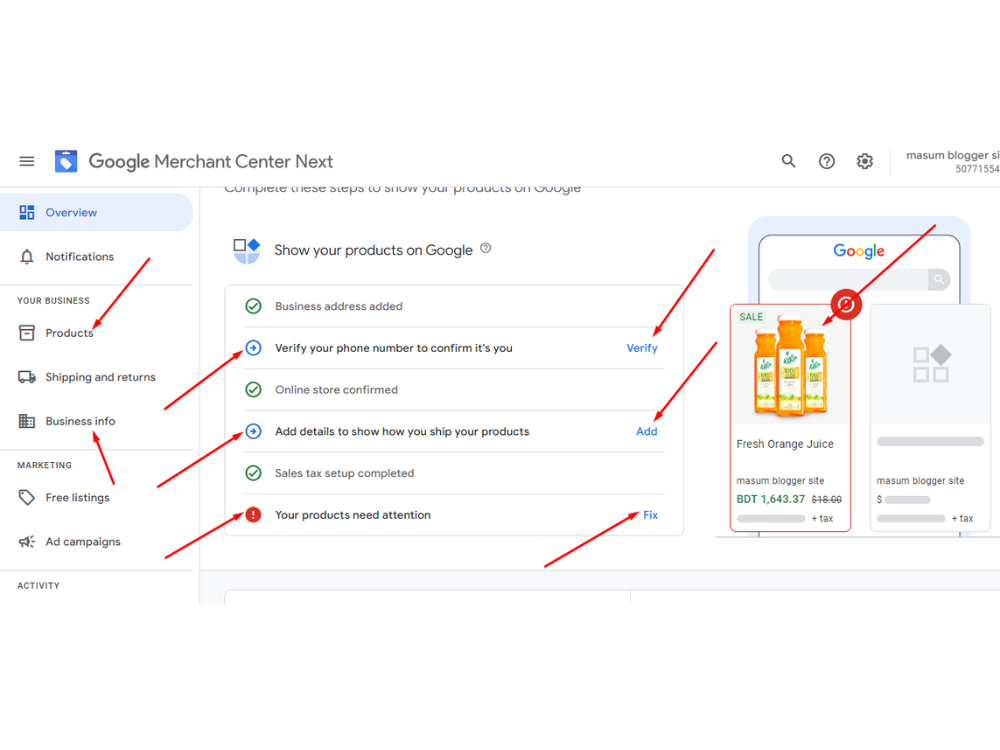Click the Fresh Orange Juice product image
This screenshot has width=1000, height=750.
click(790, 367)
